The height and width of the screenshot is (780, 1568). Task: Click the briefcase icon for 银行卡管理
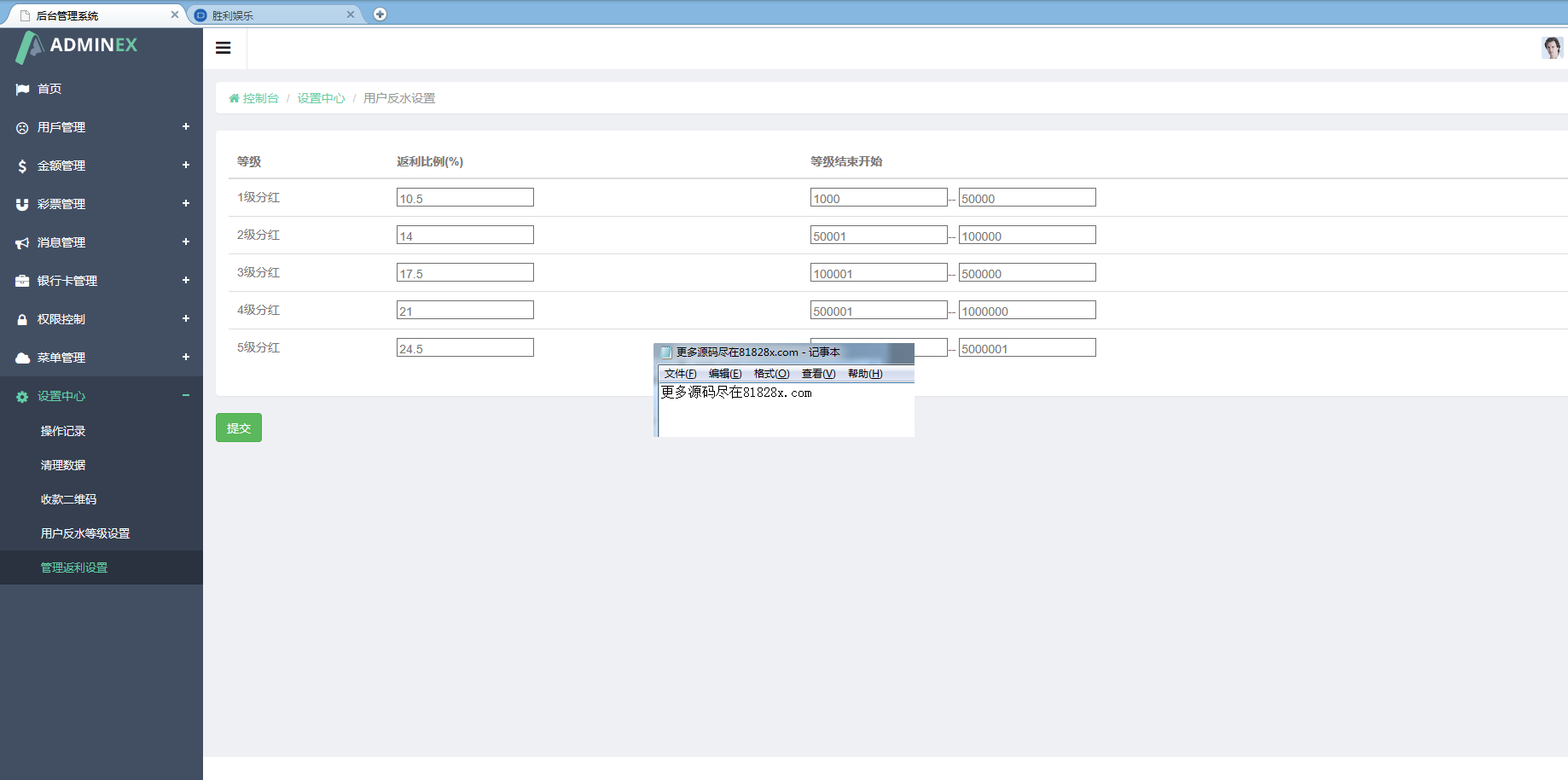tap(22, 282)
